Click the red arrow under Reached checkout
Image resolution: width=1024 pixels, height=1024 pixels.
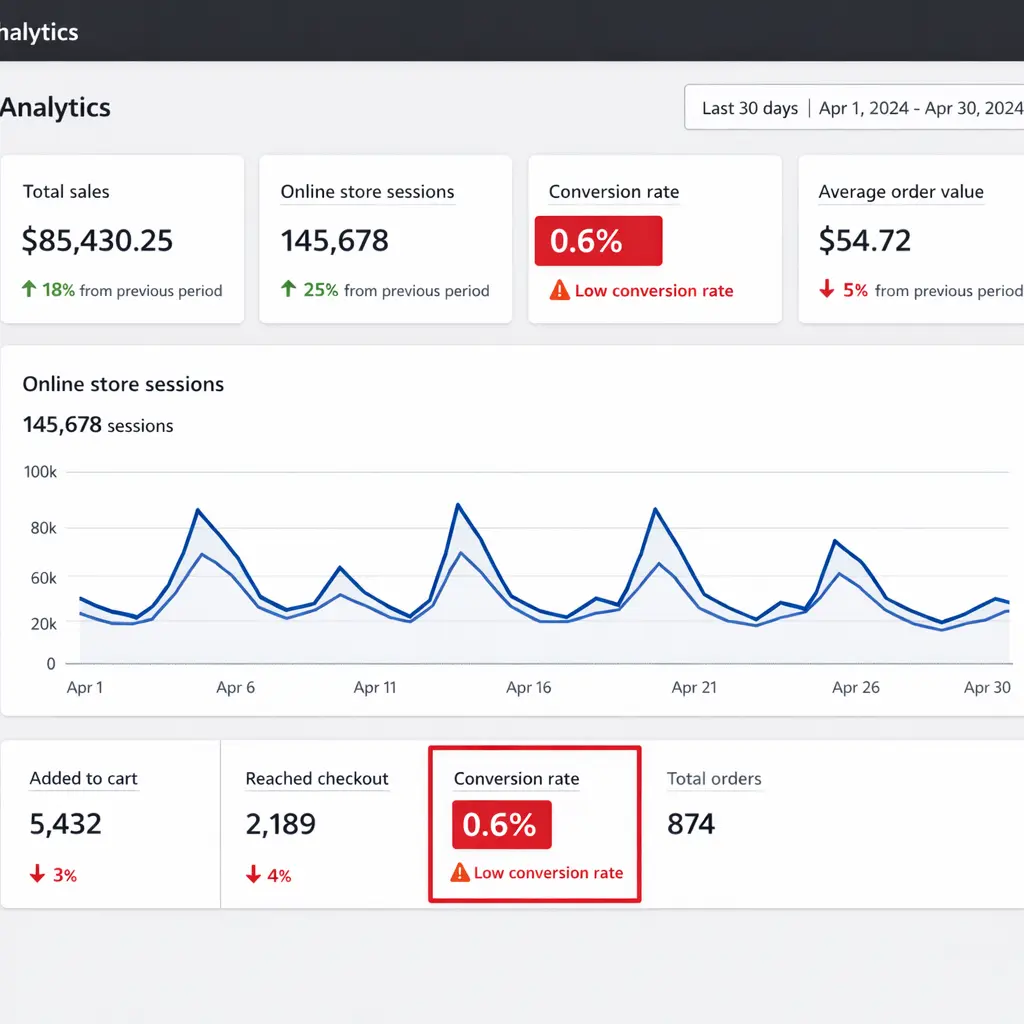click(x=253, y=874)
